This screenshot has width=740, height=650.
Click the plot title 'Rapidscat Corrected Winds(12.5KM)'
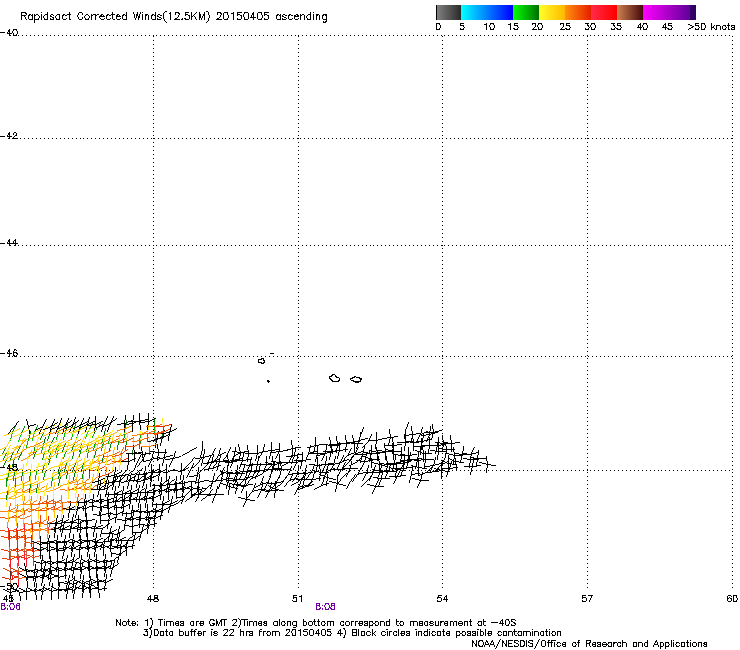point(115,17)
